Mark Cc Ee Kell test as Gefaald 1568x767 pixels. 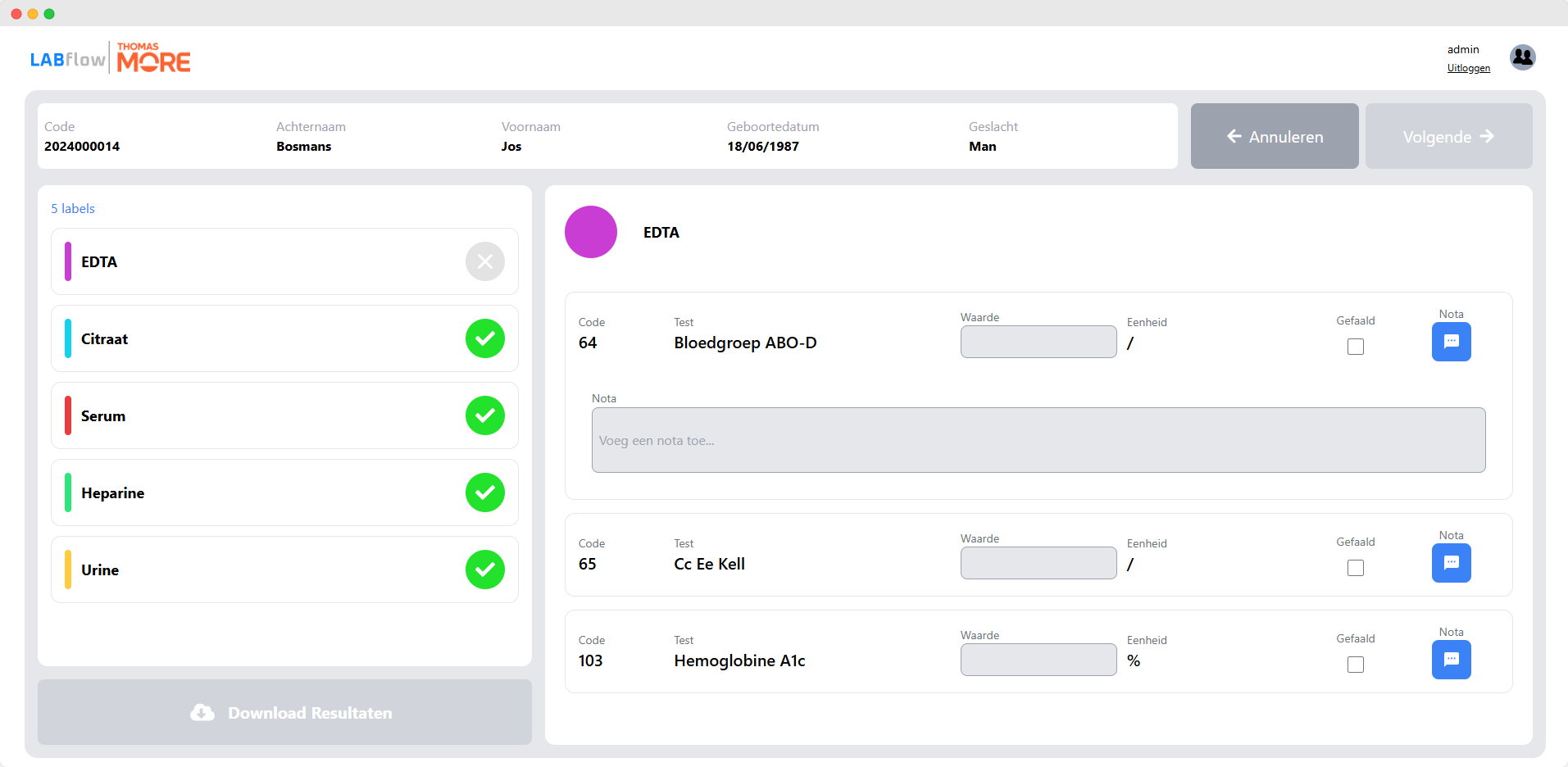(1356, 568)
